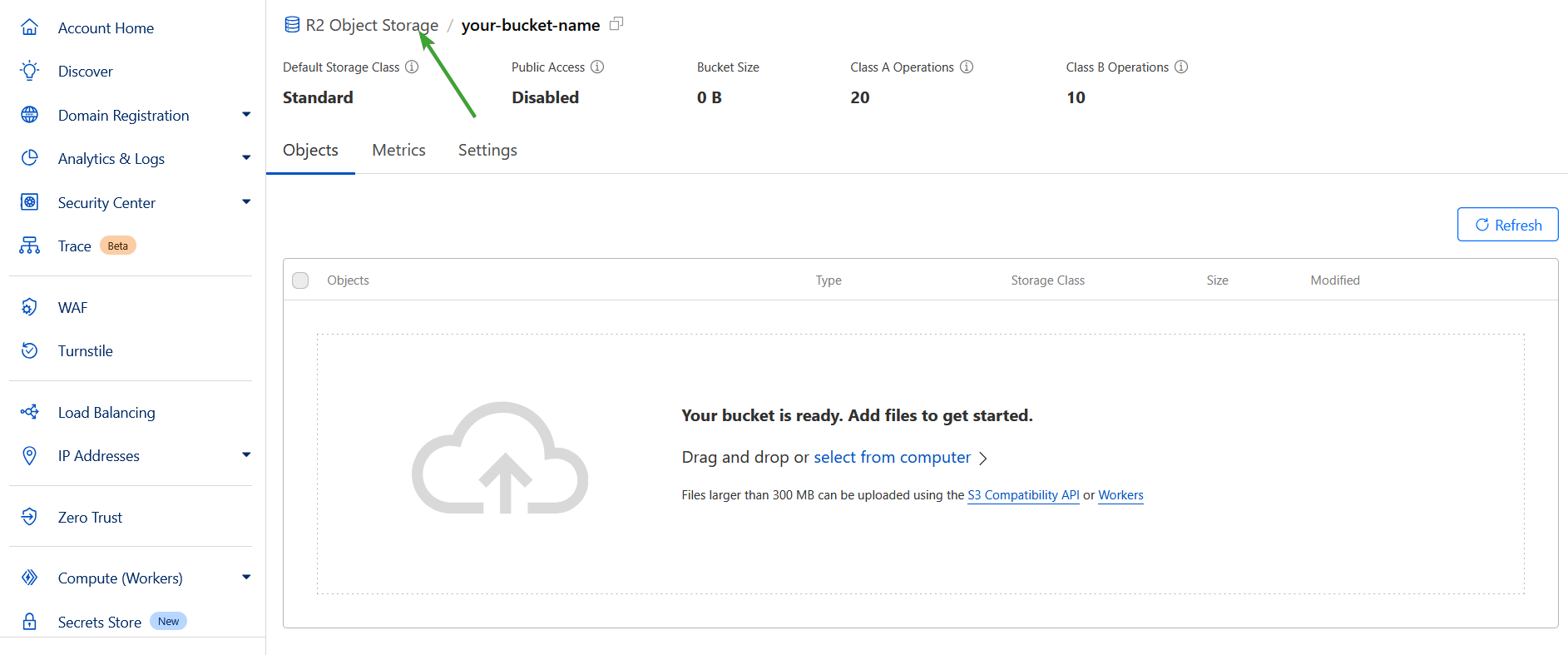Show info for Default Storage Class
Screen dimensions: 1568x655
[412, 67]
